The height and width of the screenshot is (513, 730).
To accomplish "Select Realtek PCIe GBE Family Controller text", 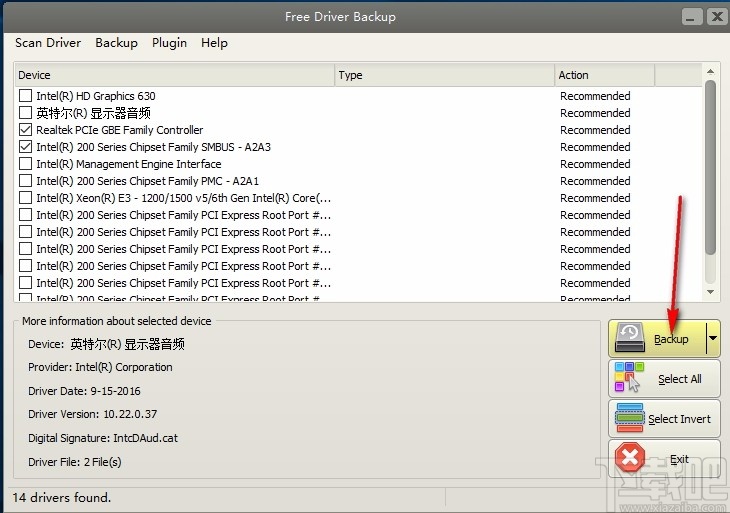I will pyautogui.click(x=120, y=130).
